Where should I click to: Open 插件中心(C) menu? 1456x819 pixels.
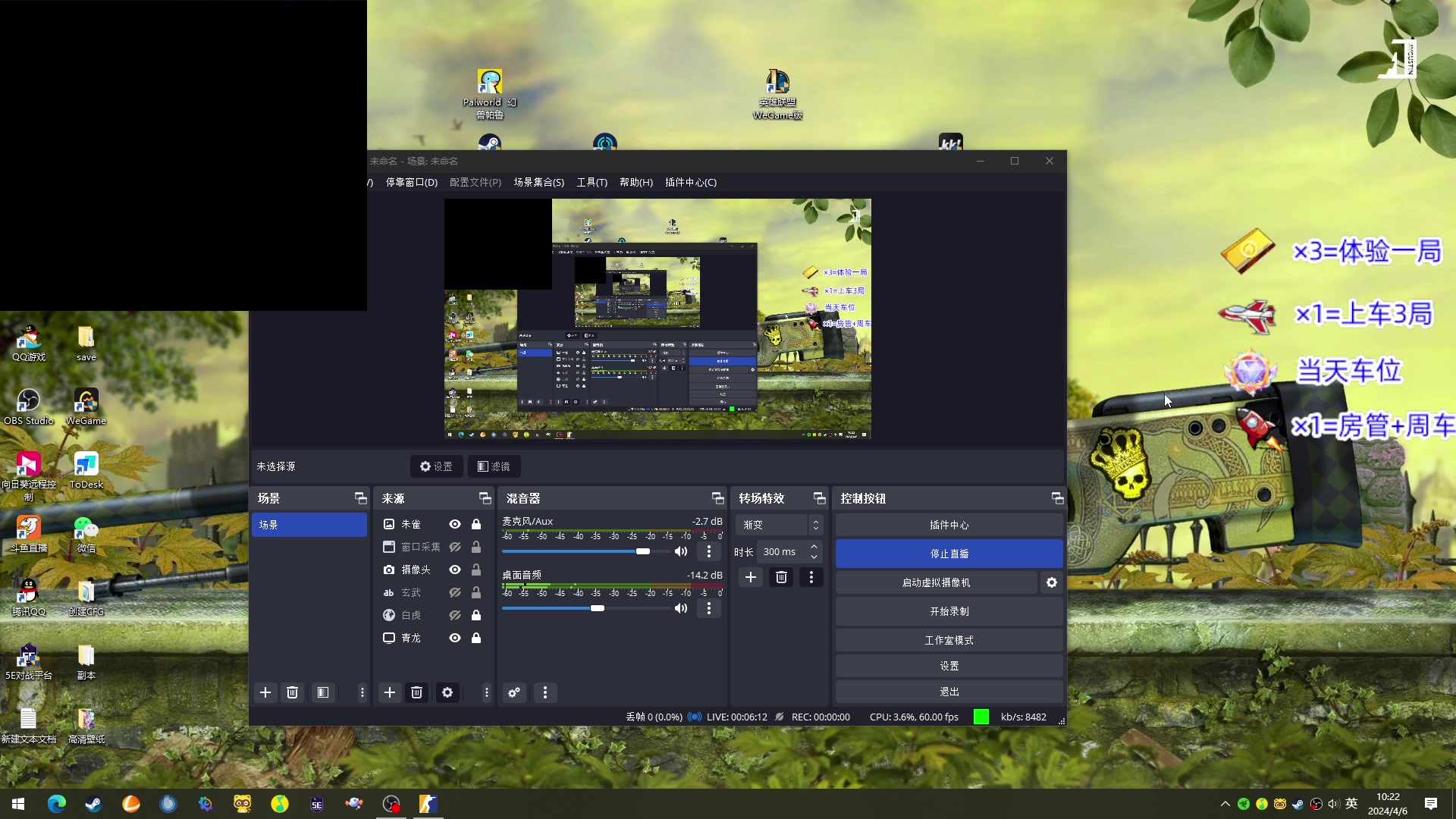pyautogui.click(x=691, y=182)
